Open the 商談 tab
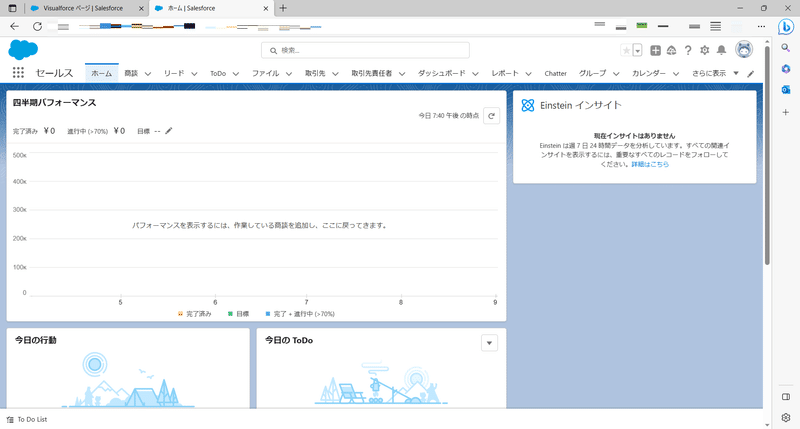Screen dimensions: 800x429 tap(131, 73)
